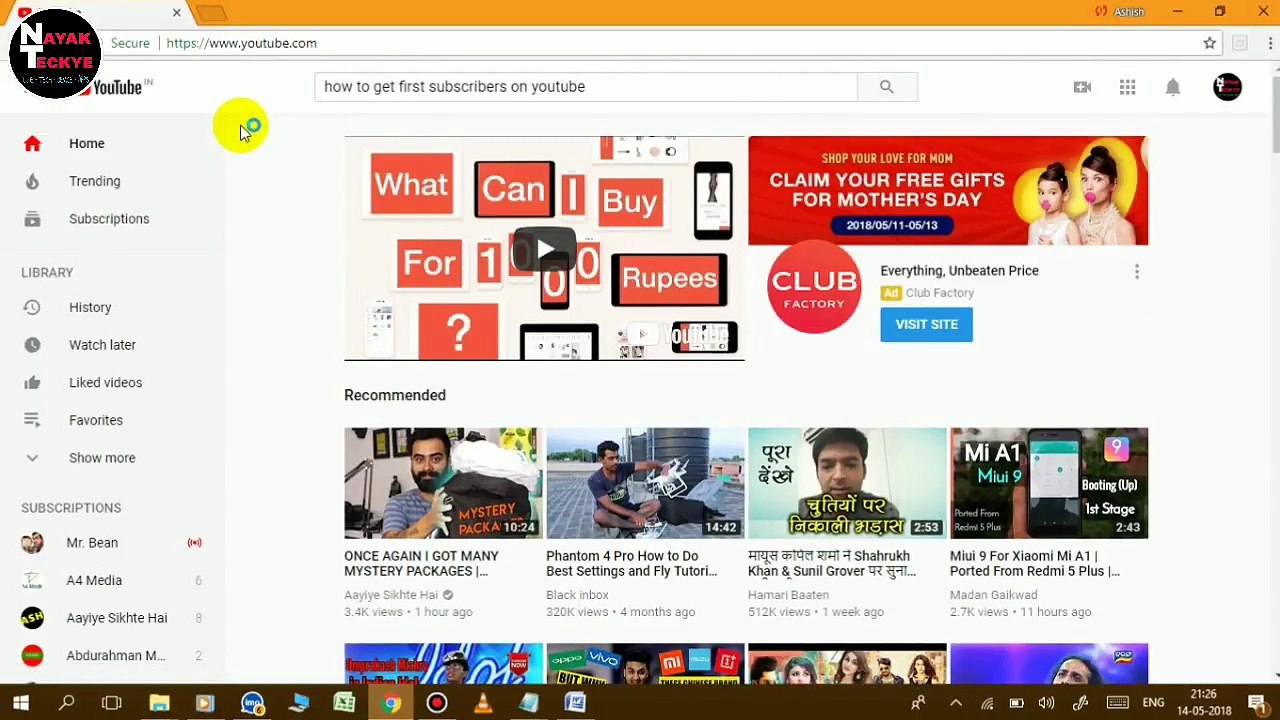Click the Trending flame icon

click(x=32, y=181)
